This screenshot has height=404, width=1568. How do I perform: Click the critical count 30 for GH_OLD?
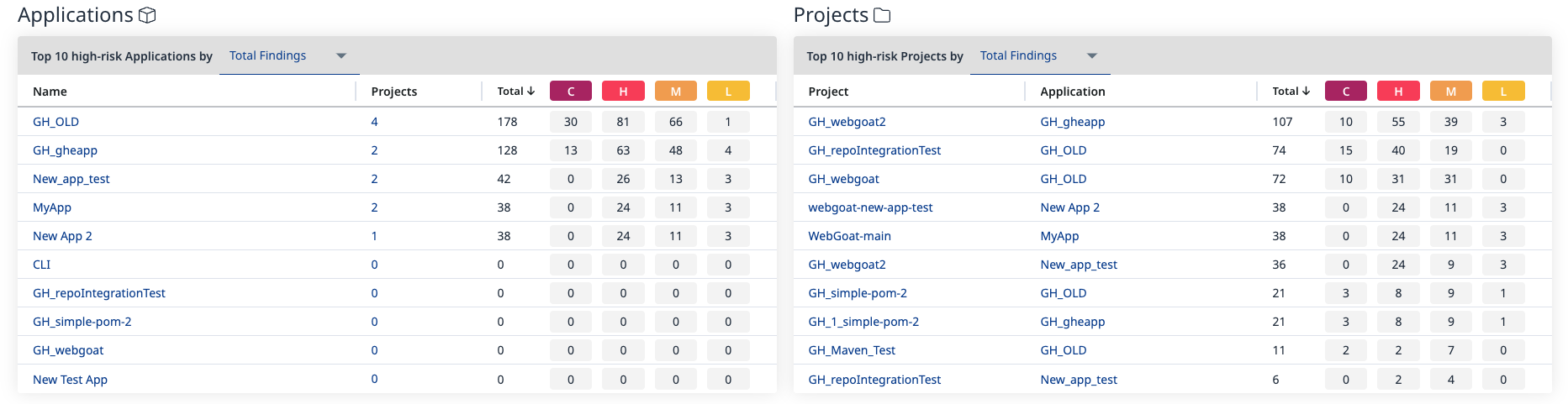point(570,122)
